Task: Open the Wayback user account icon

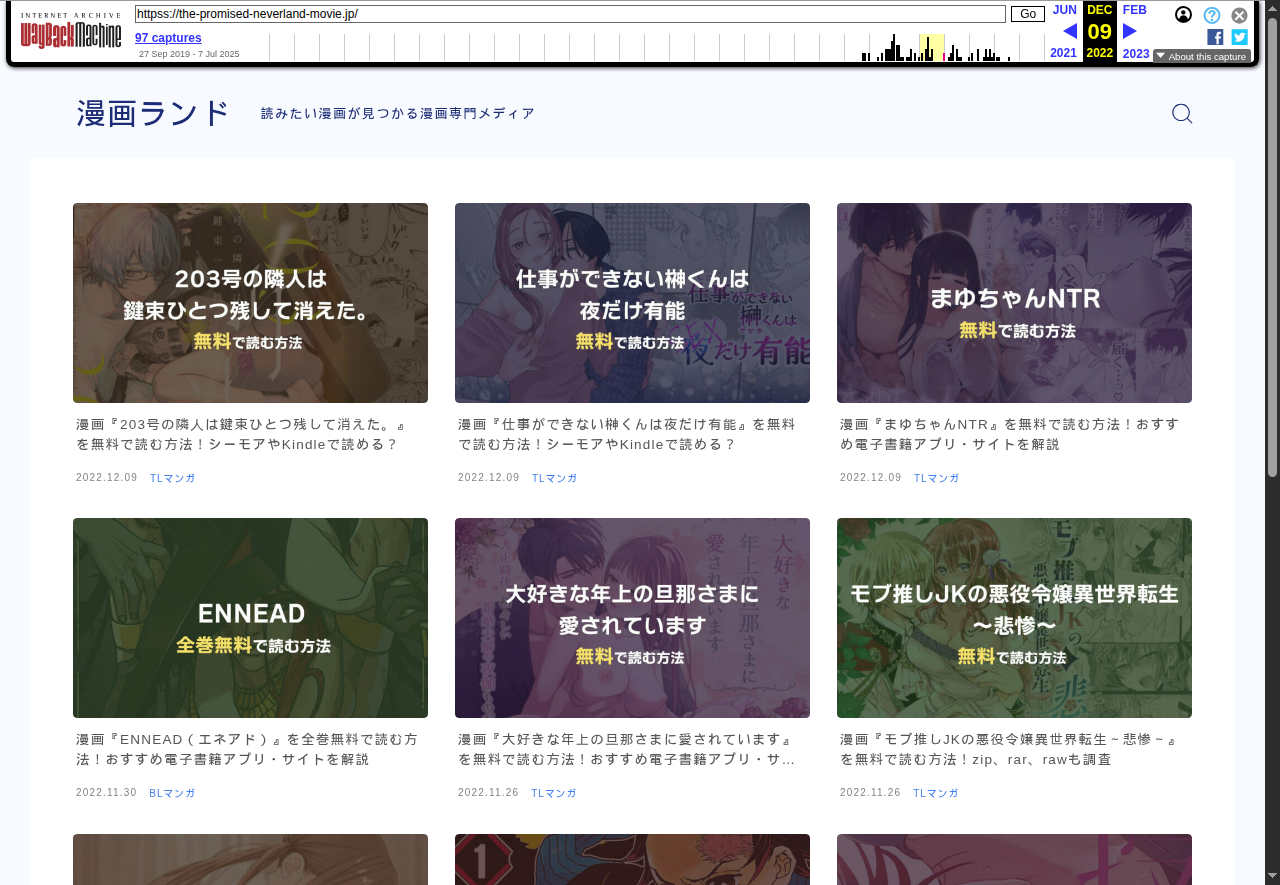Action: [x=1183, y=15]
